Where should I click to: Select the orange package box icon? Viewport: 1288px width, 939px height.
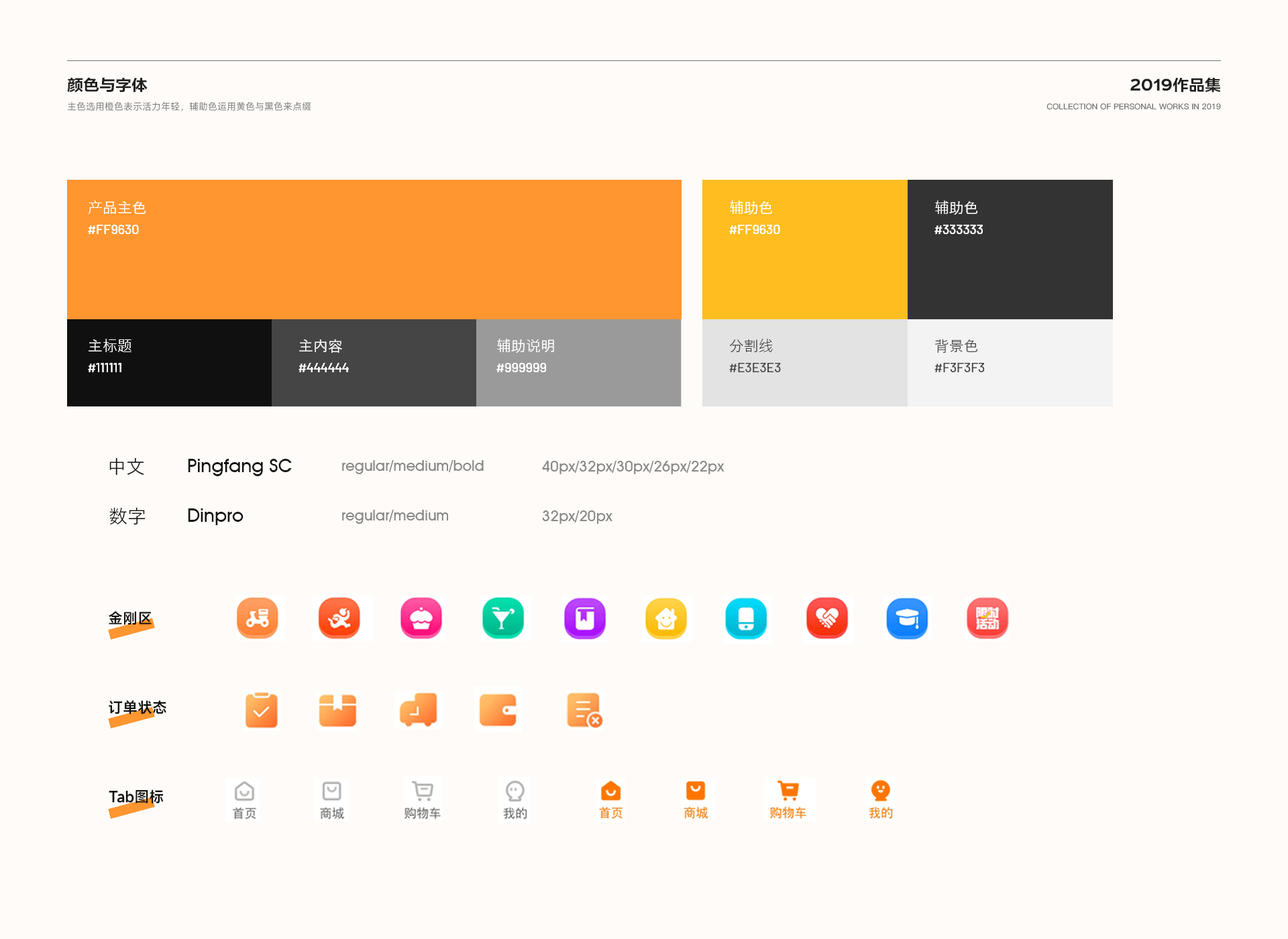point(337,710)
